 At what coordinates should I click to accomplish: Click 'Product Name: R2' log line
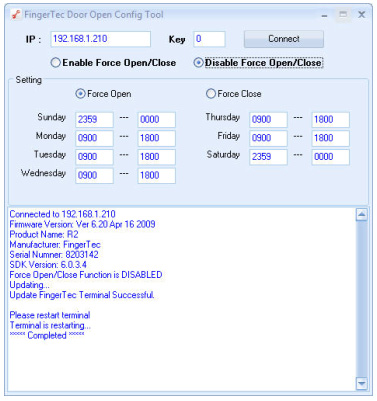click(x=44, y=235)
